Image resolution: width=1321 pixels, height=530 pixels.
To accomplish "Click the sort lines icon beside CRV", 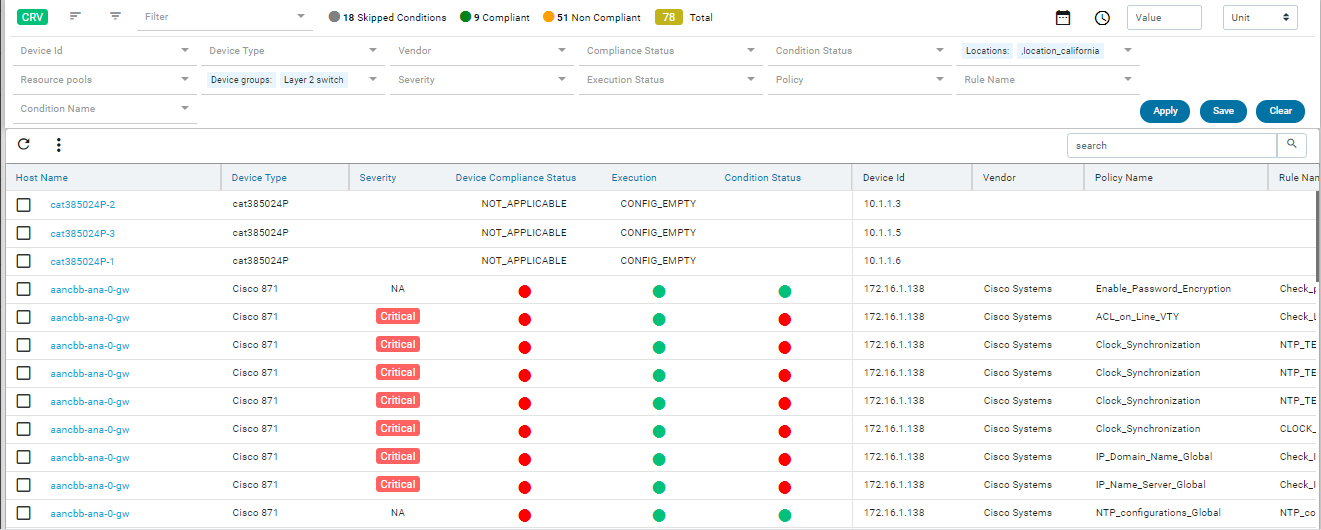I will pos(76,17).
